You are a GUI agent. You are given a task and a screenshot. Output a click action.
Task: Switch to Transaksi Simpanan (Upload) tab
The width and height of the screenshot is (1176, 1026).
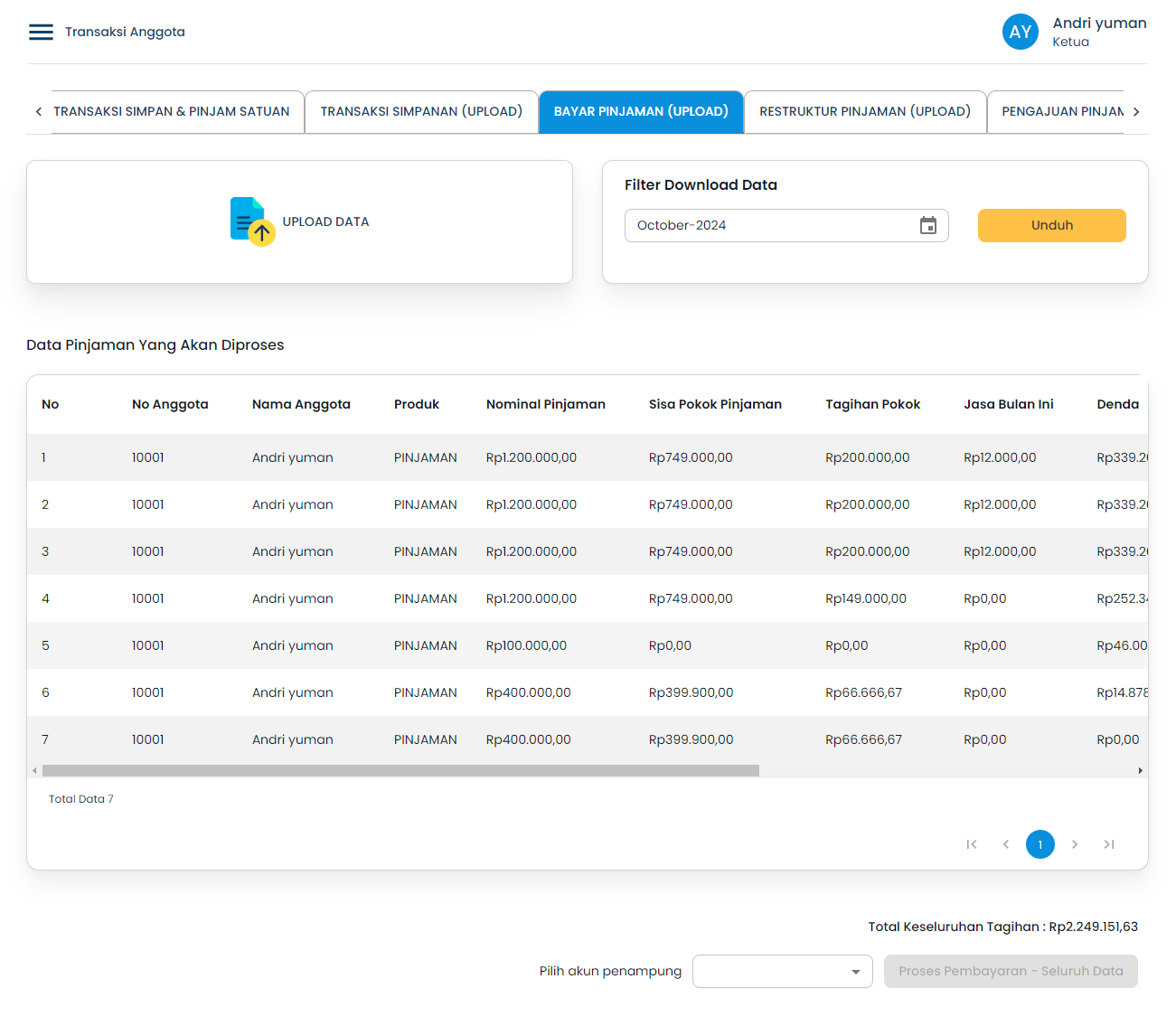click(x=421, y=112)
